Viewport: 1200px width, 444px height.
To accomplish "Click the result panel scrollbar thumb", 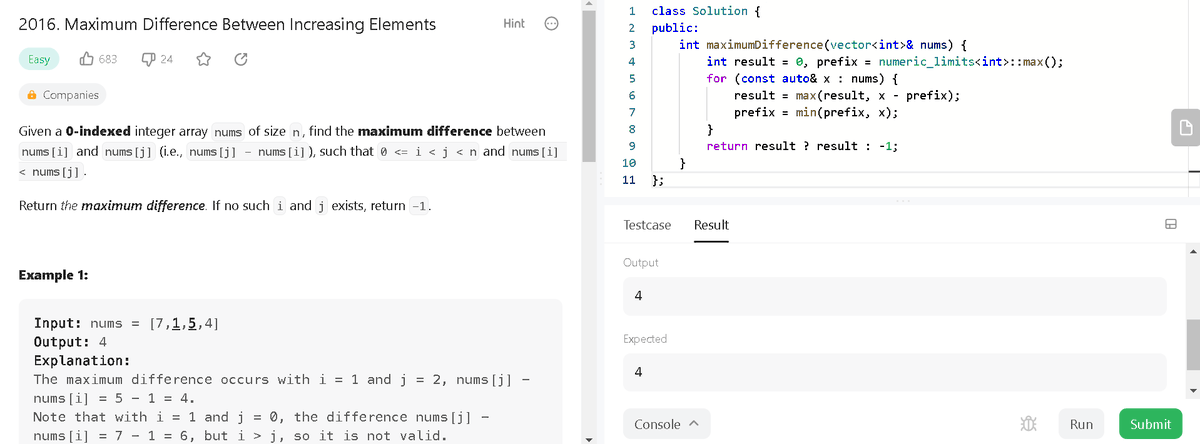I will (1192, 347).
